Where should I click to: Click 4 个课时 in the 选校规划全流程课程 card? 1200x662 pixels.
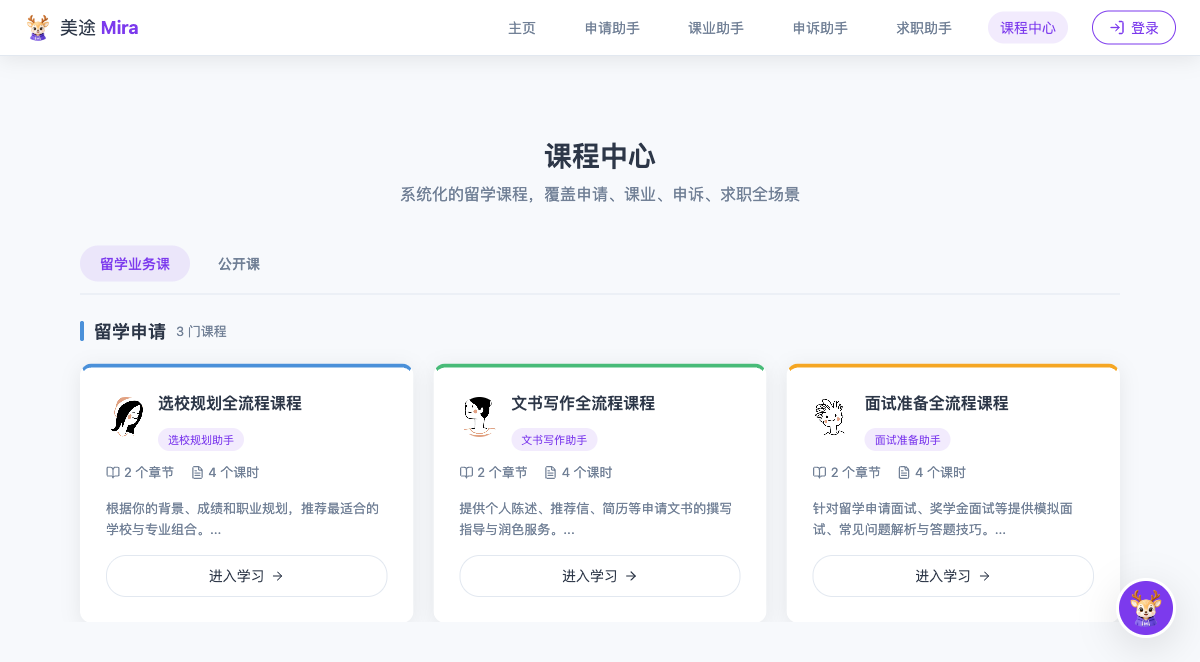(233, 473)
